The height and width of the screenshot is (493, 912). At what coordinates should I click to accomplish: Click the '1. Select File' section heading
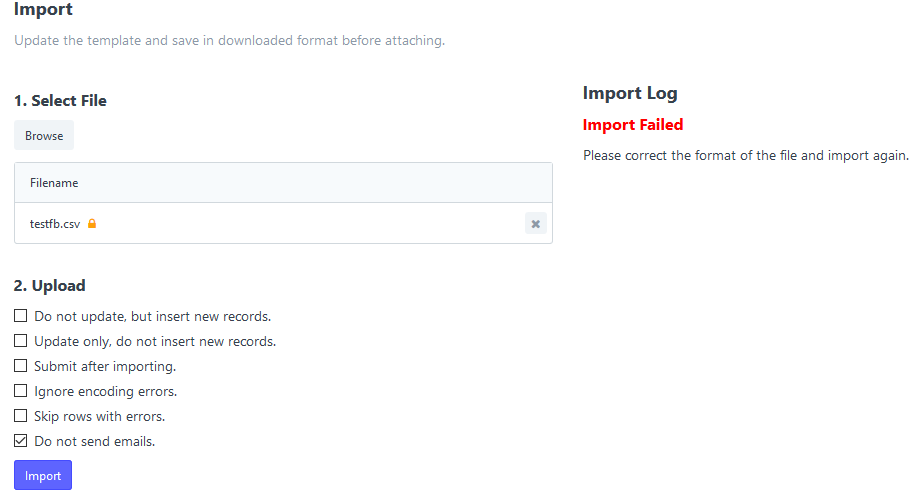point(60,101)
